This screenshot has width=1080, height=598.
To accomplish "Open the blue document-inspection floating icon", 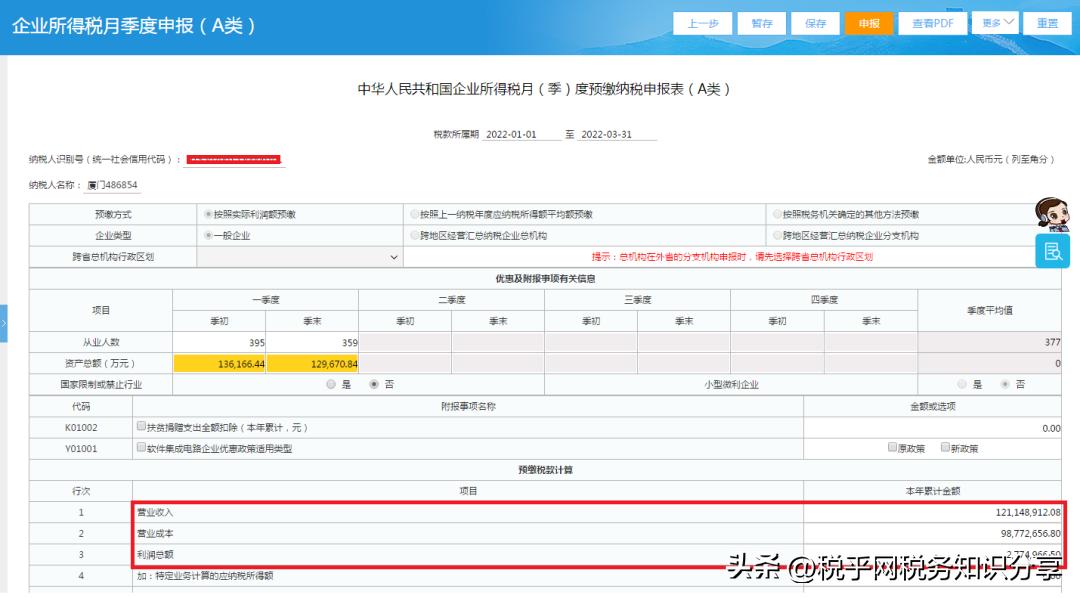I will click(x=1052, y=252).
